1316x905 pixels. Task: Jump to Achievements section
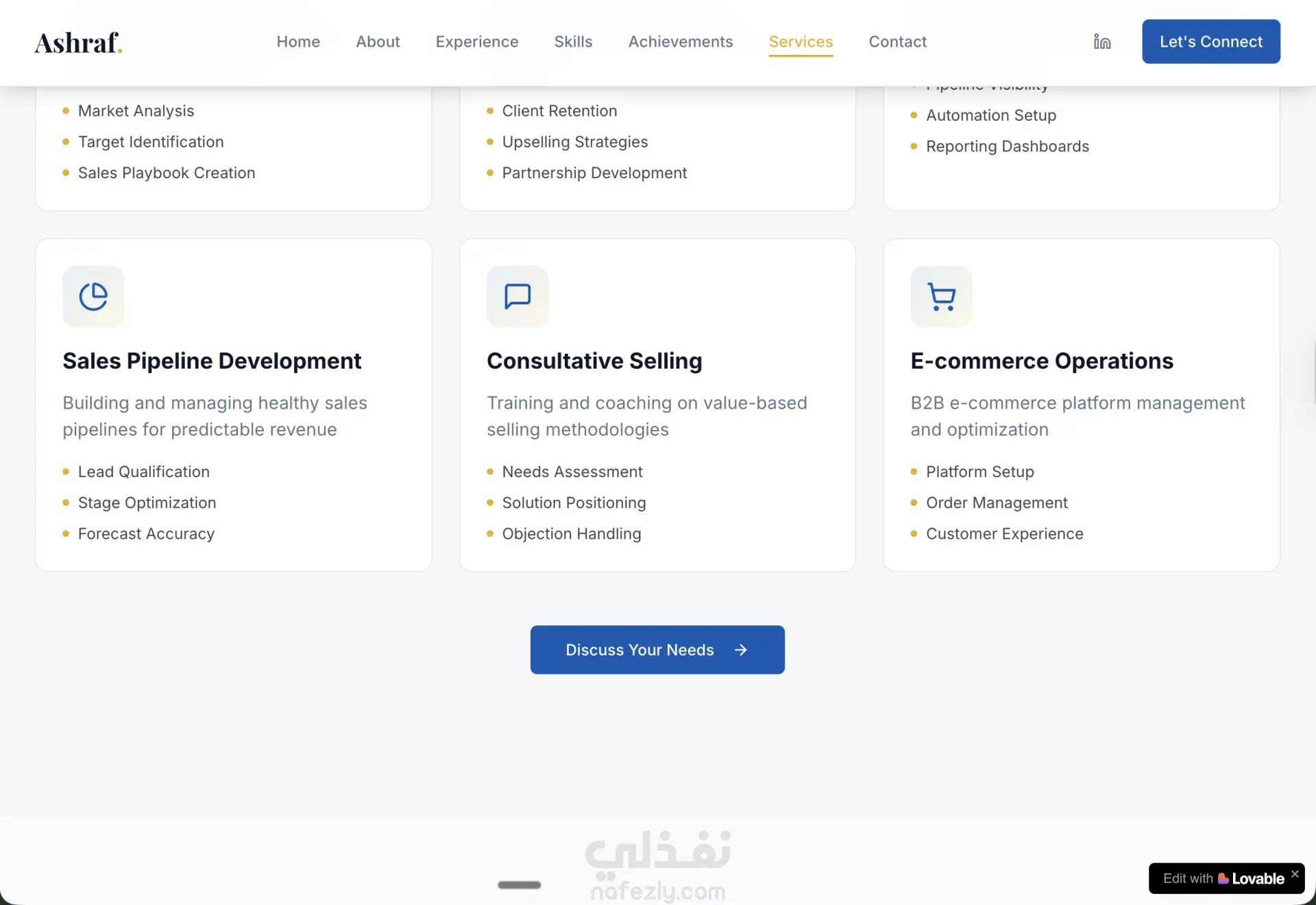pyautogui.click(x=681, y=42)
